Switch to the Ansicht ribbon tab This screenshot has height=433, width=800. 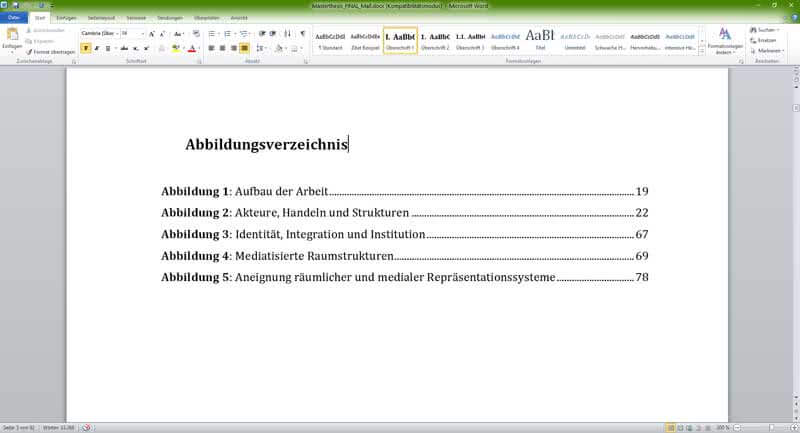pyautogui.click(x=239, y=18)
